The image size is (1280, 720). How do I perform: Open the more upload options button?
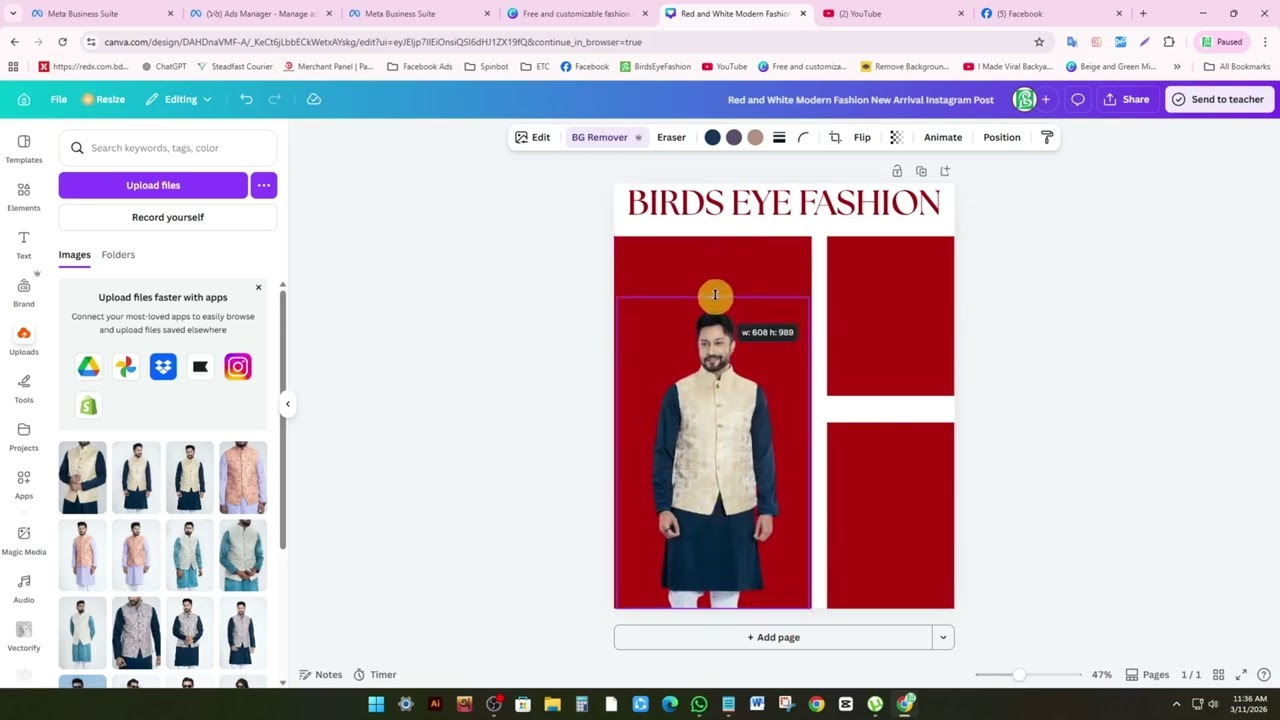click(264, 185)
